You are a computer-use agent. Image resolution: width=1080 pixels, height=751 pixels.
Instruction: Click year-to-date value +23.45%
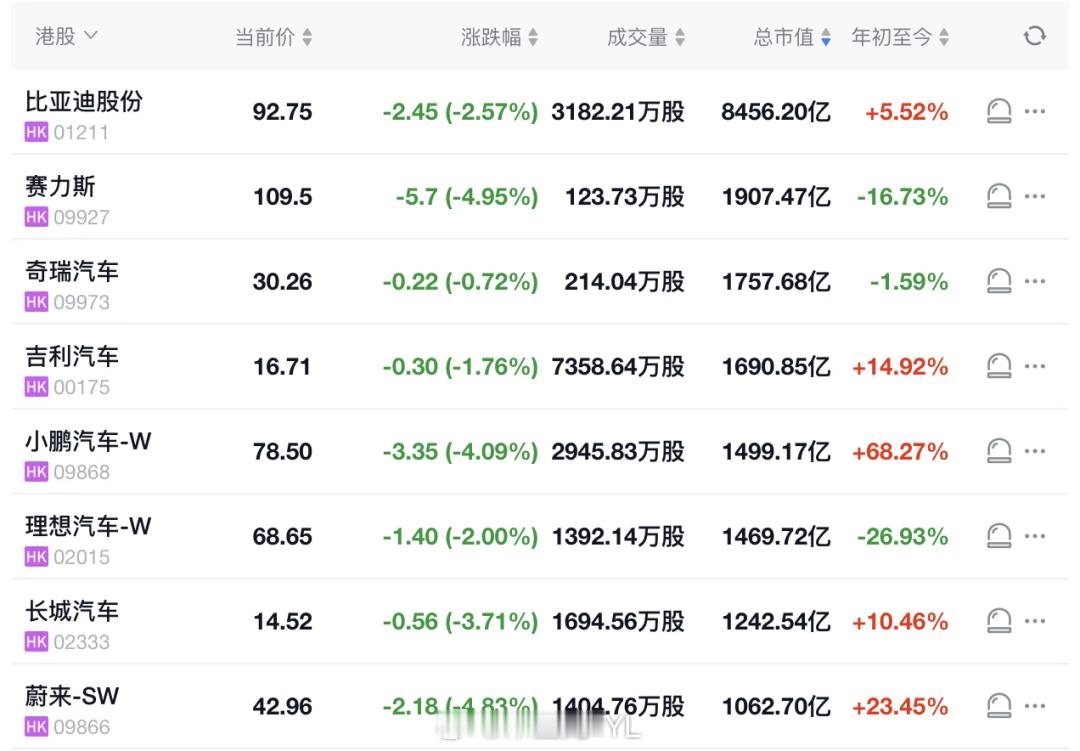pos(900,706)
